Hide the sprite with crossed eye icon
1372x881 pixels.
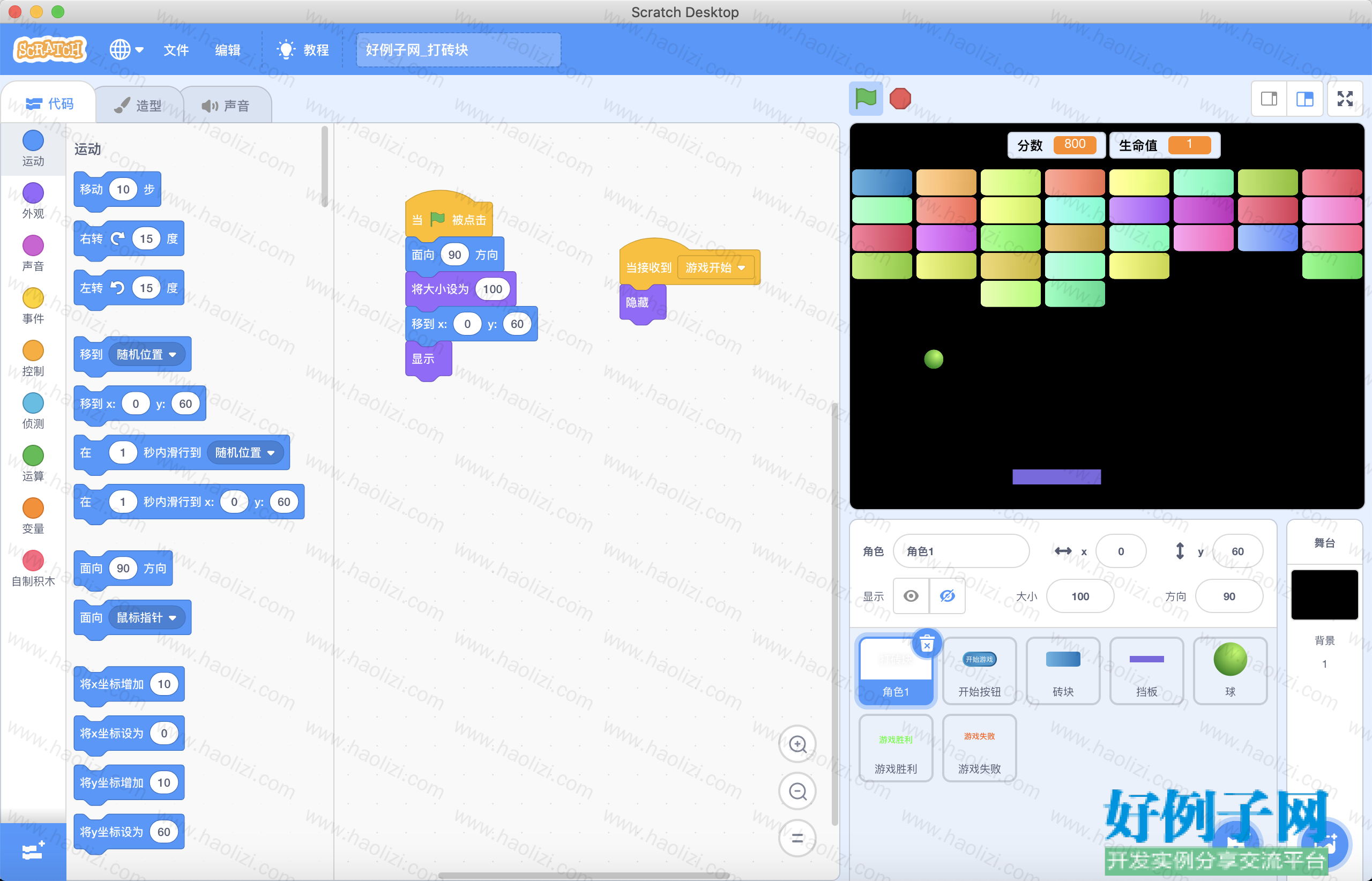pos(948,596)
